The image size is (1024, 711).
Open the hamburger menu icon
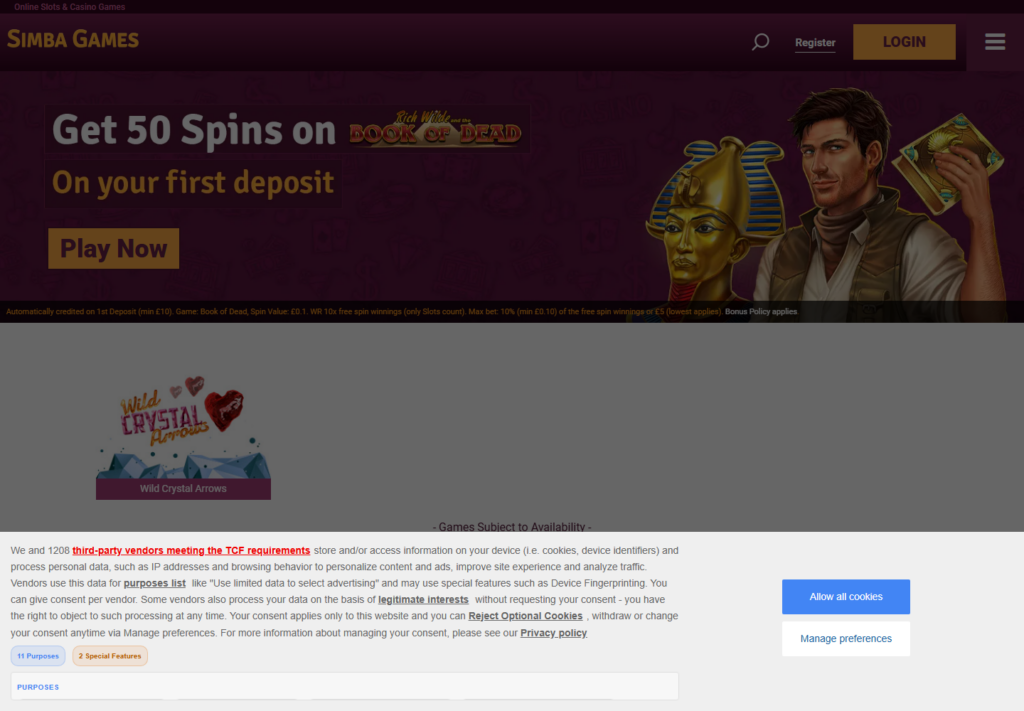pos(995,42)
